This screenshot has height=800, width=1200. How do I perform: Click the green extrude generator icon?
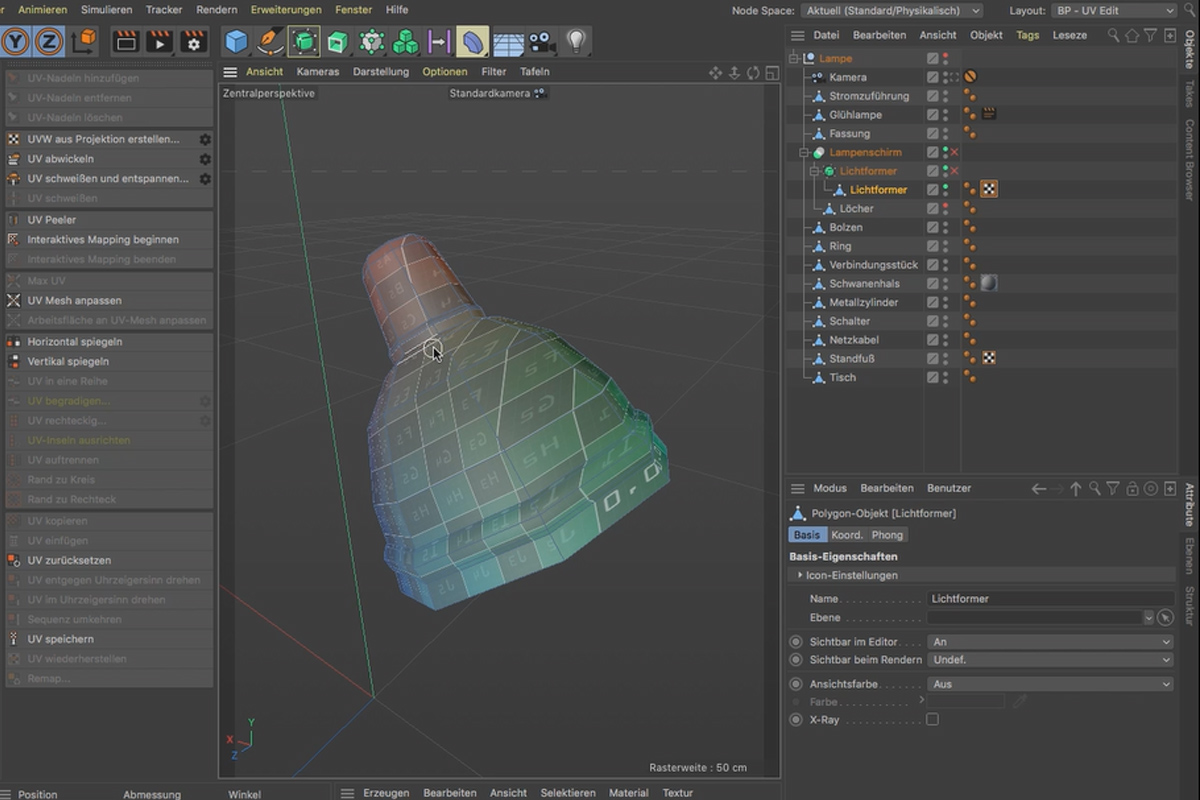pyautogui.click(x=338, y=41)
